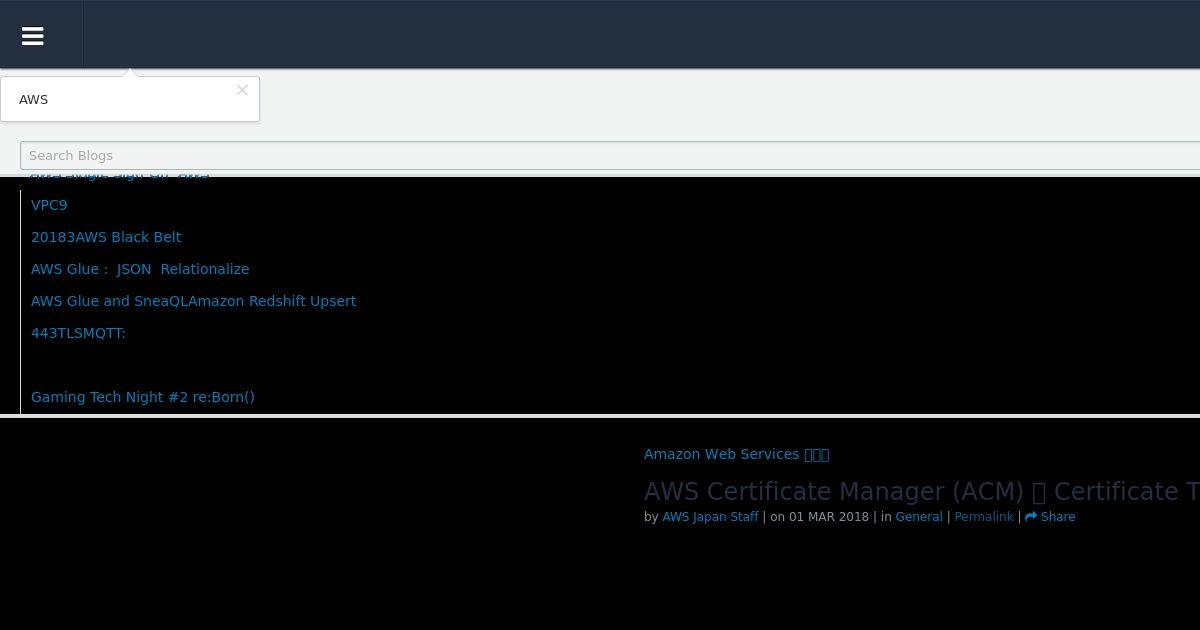The width and height of the screenshot is (1200, 630).
Task: Open AWS Glue and SneaQL Redshift Upsert link
Action: (193, 301)
